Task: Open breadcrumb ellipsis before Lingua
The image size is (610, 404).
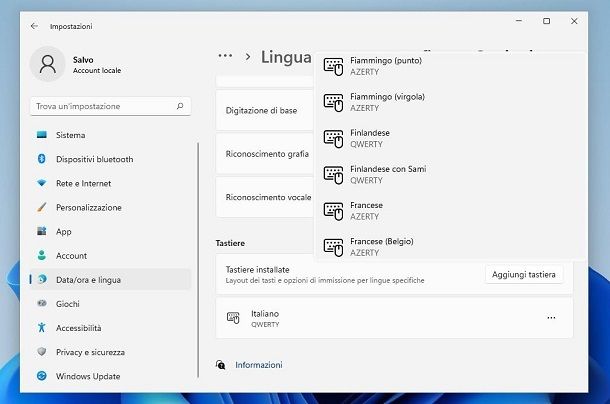Action: [x=225, y=56]
